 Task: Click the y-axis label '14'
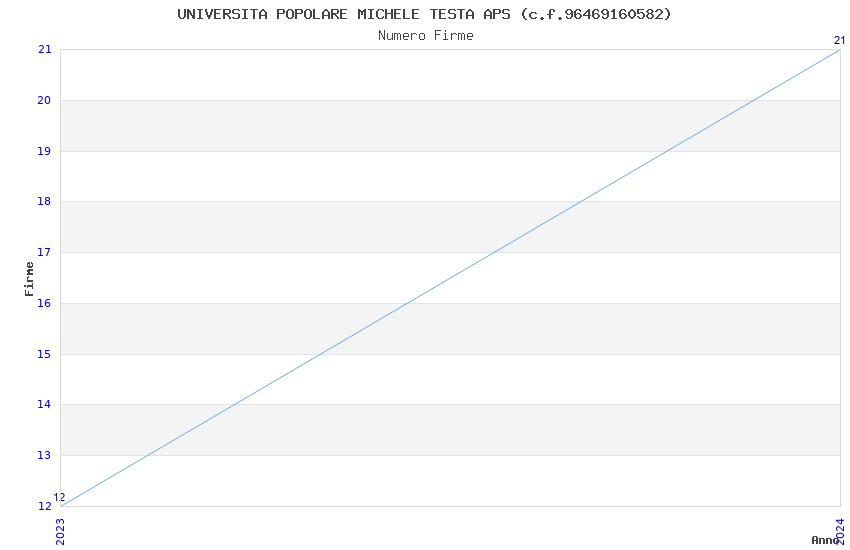coord(44,404)
